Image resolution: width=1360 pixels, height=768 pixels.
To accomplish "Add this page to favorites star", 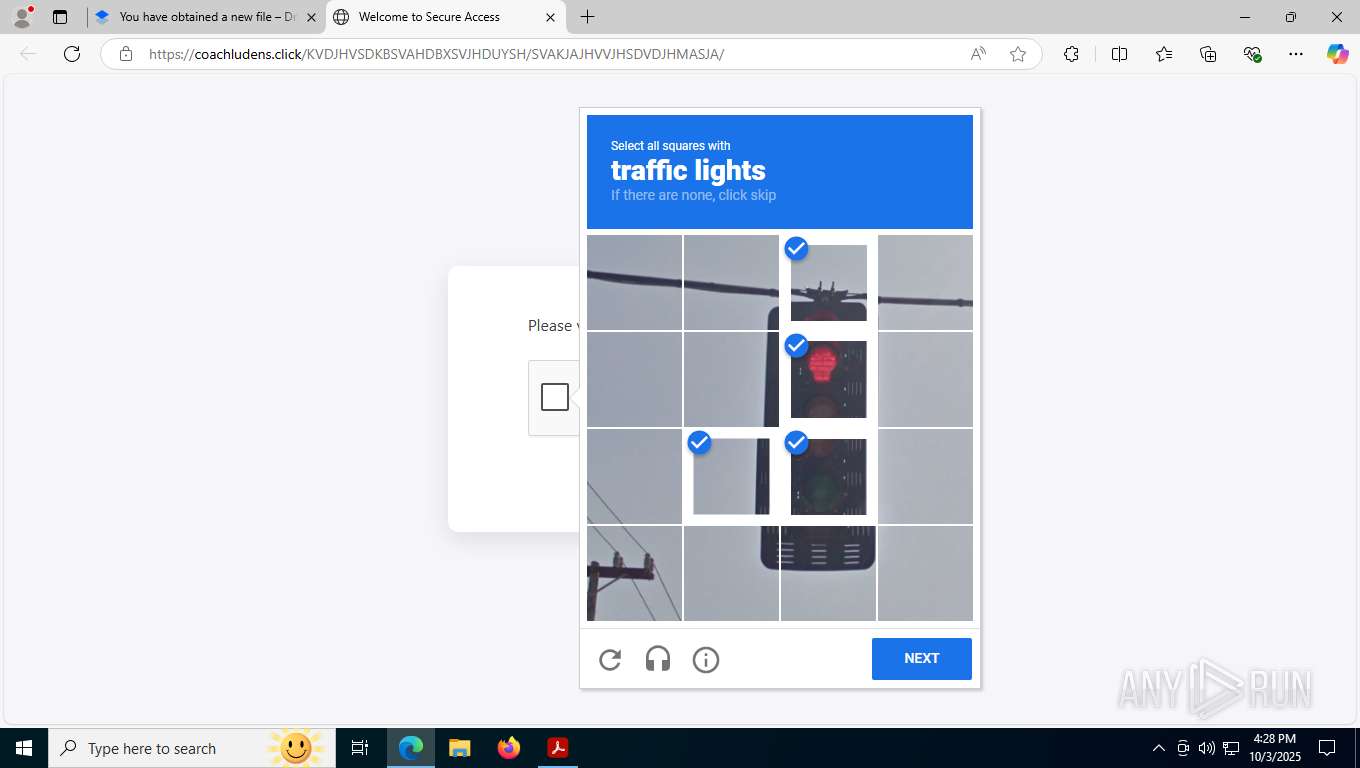I will pos(1018,54).
